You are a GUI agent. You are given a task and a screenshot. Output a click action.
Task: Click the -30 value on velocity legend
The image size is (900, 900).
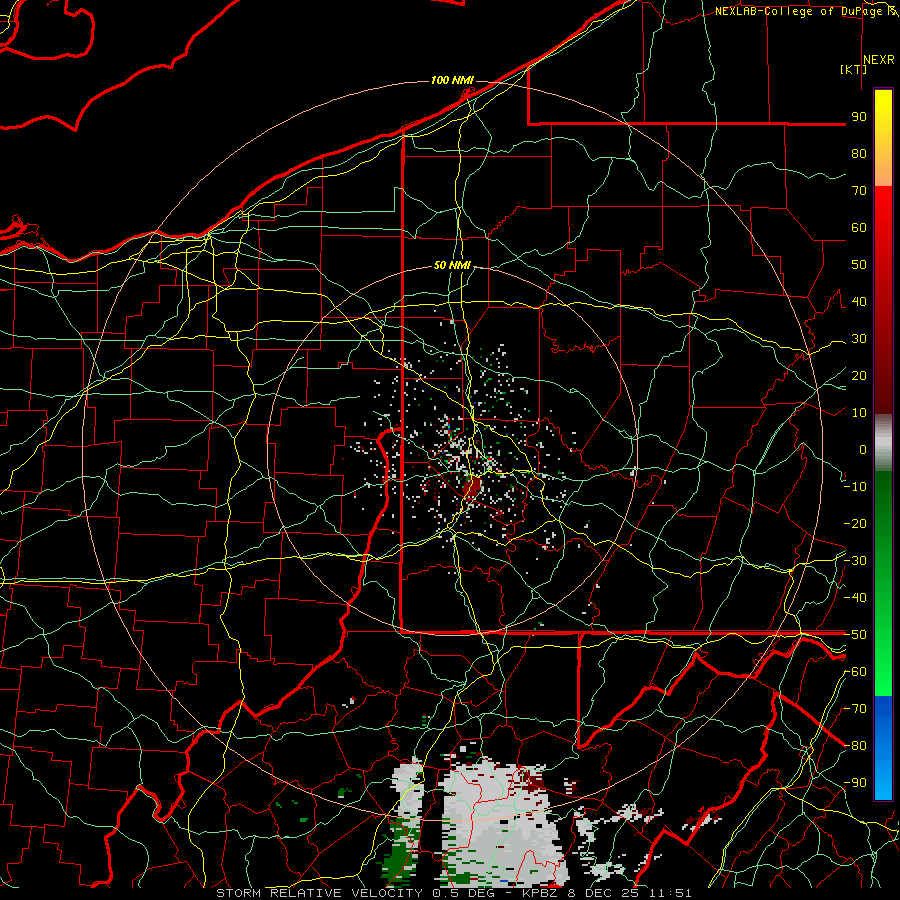[x=855, y=561]
